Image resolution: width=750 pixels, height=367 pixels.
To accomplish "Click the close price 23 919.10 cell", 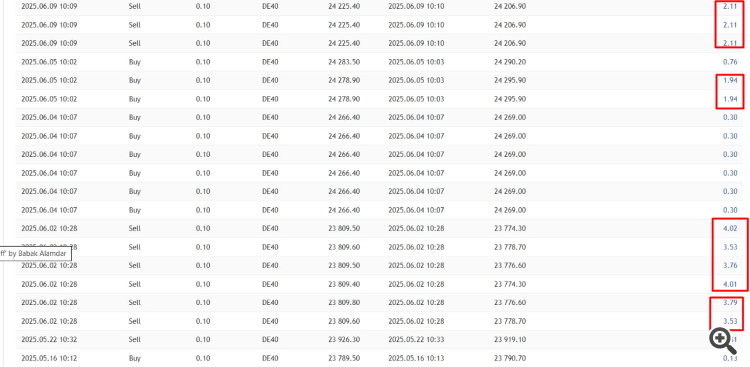I will 510,340.
